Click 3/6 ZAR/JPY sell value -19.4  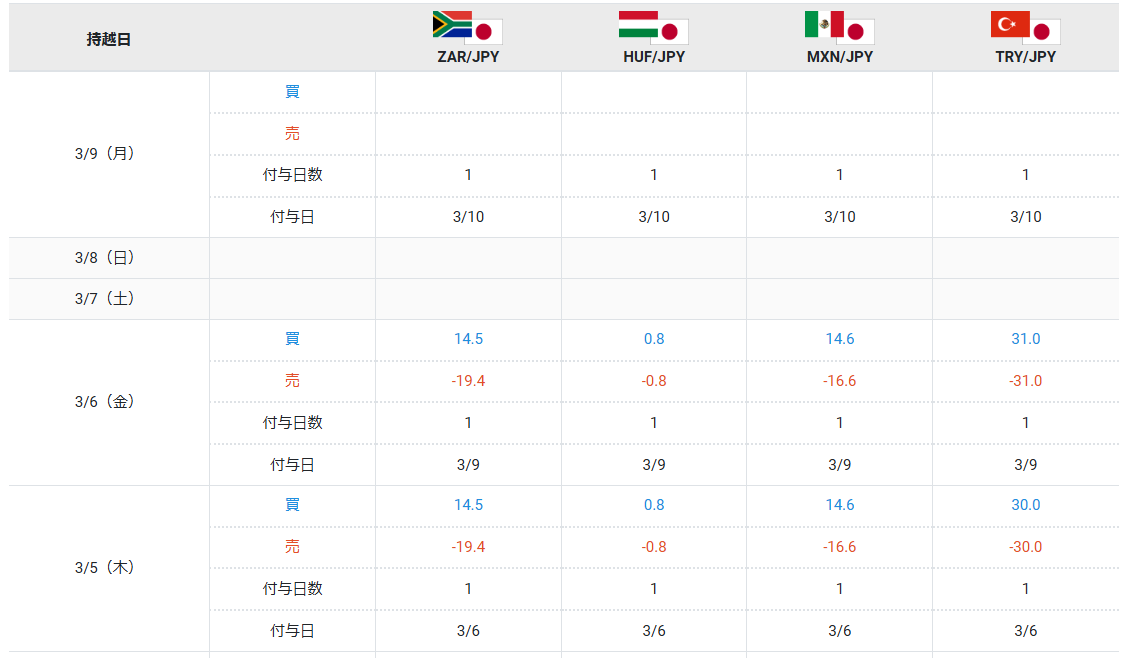click(x=468, y=381)
